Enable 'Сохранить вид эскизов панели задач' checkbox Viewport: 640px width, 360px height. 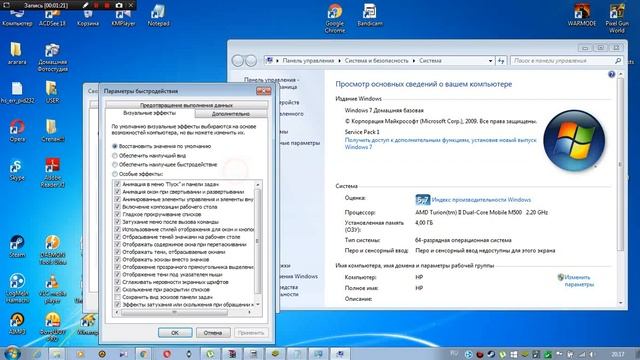118,297
